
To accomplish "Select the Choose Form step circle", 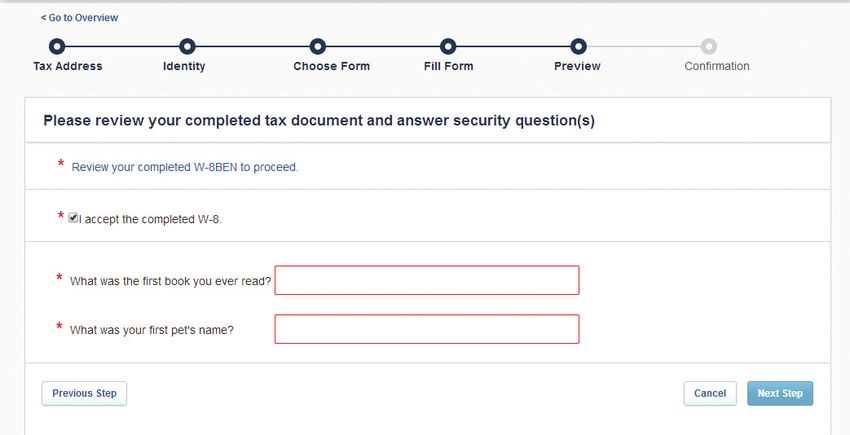I will (x=317, y=46).
